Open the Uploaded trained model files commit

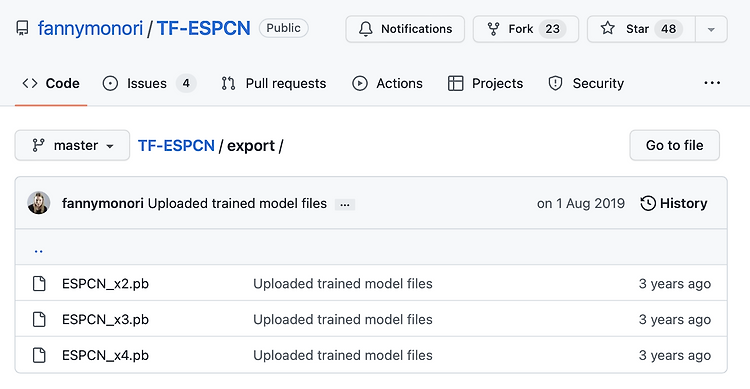coord(237,203)
